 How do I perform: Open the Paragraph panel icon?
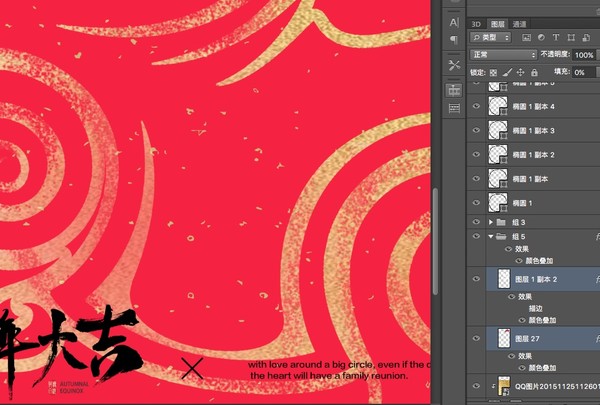[454, 39]
